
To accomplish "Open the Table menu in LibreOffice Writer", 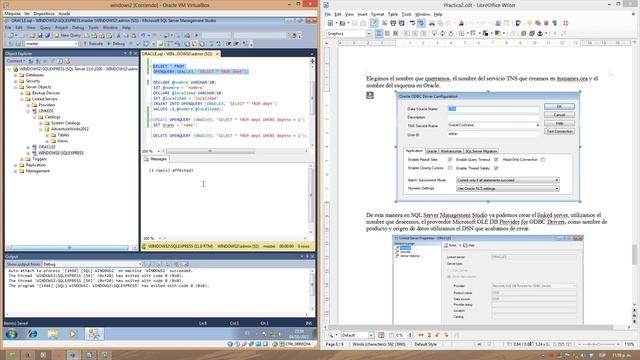I will point(393,14).
